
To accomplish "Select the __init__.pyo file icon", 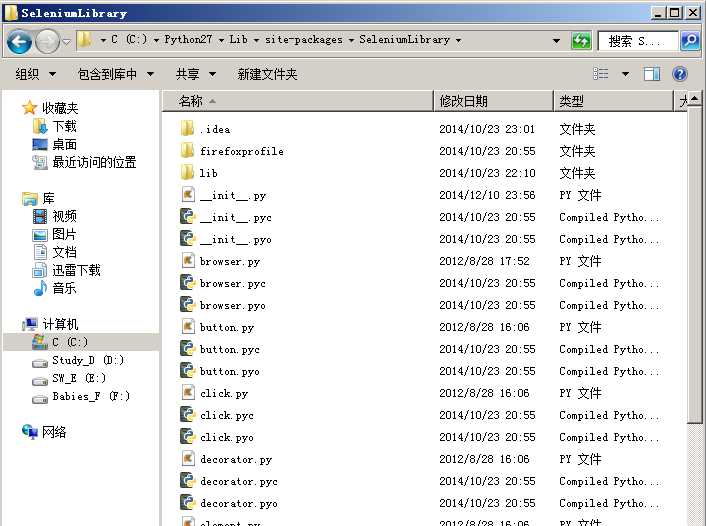I will [187, 239].
